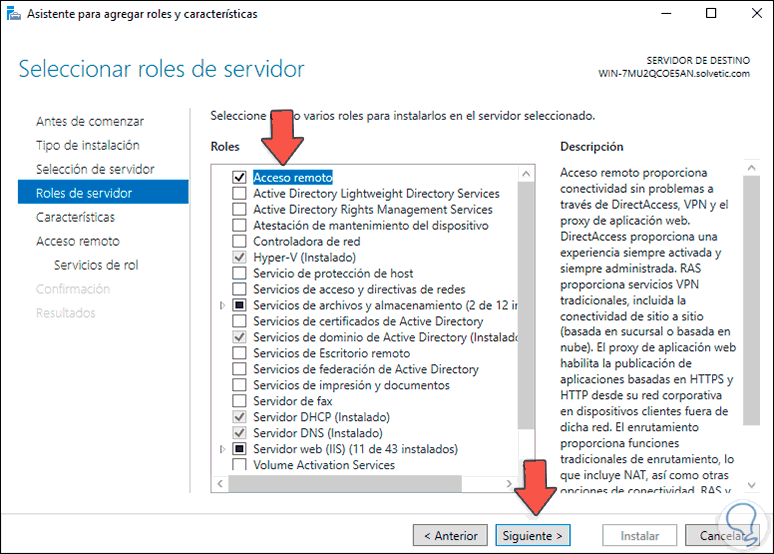The width and height of the screenshot is (774, 554).
Task: Enable Atestación de mantenimiento del dispositivo checkbox
Action: click(x=239, y=225)
